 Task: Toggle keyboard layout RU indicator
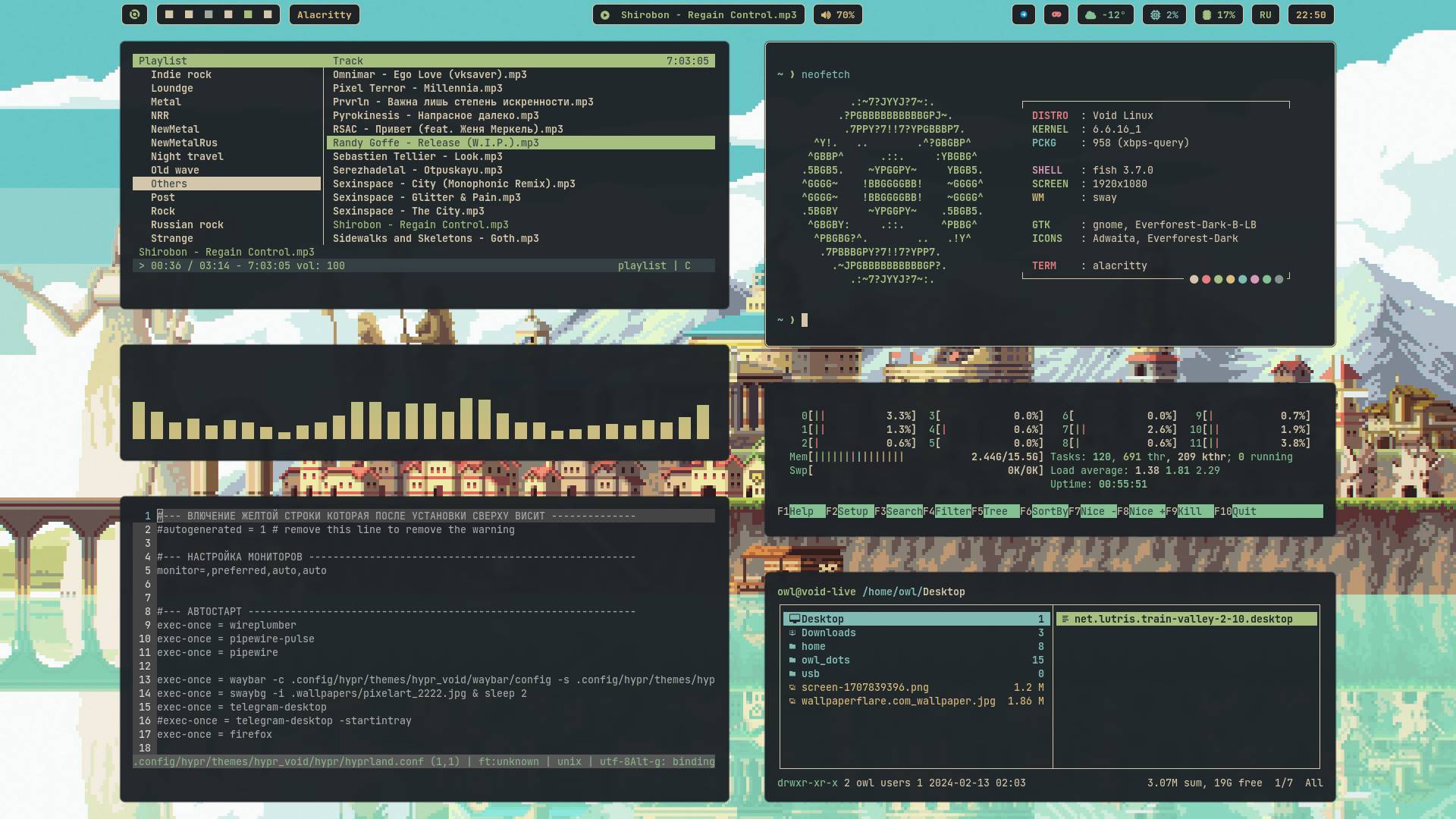pyautogui.click(x=1265, y=14)
